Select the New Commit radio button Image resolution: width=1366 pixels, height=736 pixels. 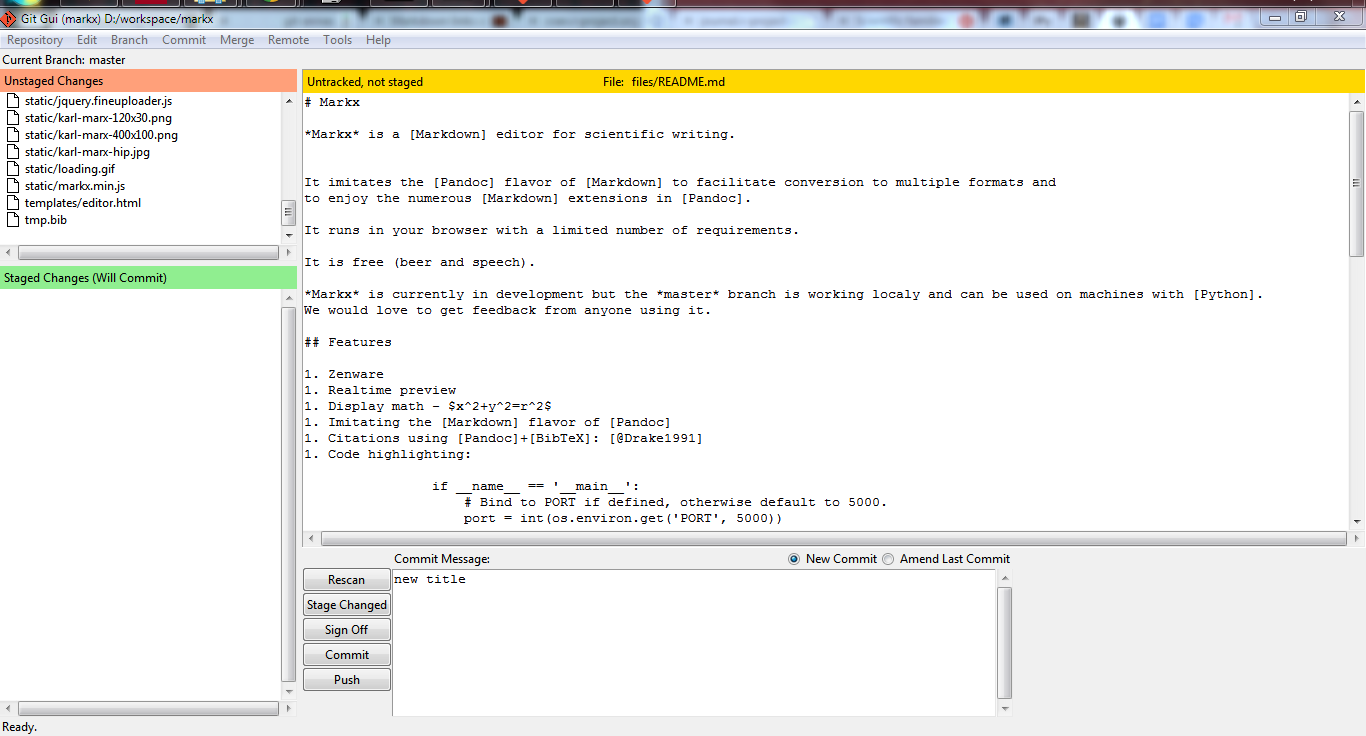coord(794,559)
